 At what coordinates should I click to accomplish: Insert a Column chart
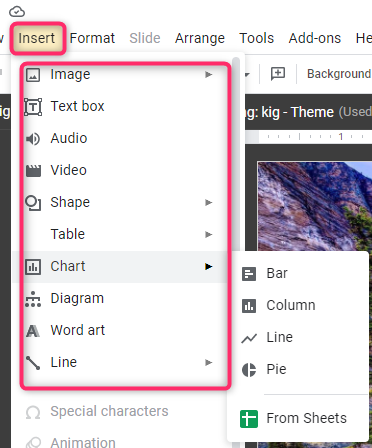coord(291,305)
